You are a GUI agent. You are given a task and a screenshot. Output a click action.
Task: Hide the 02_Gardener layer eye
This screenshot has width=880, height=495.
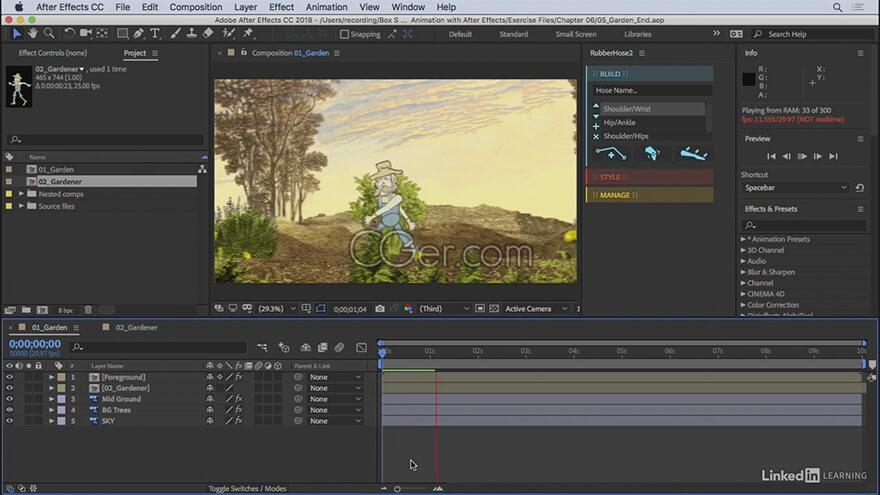[10, 388]
